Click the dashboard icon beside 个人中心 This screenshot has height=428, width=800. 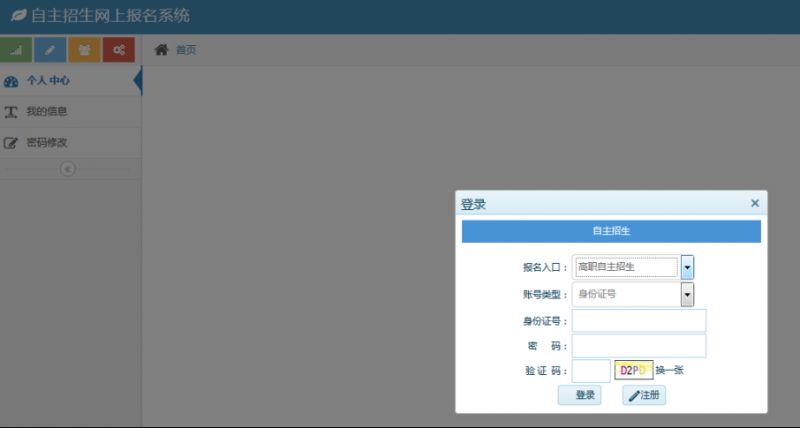coord(11,81)
